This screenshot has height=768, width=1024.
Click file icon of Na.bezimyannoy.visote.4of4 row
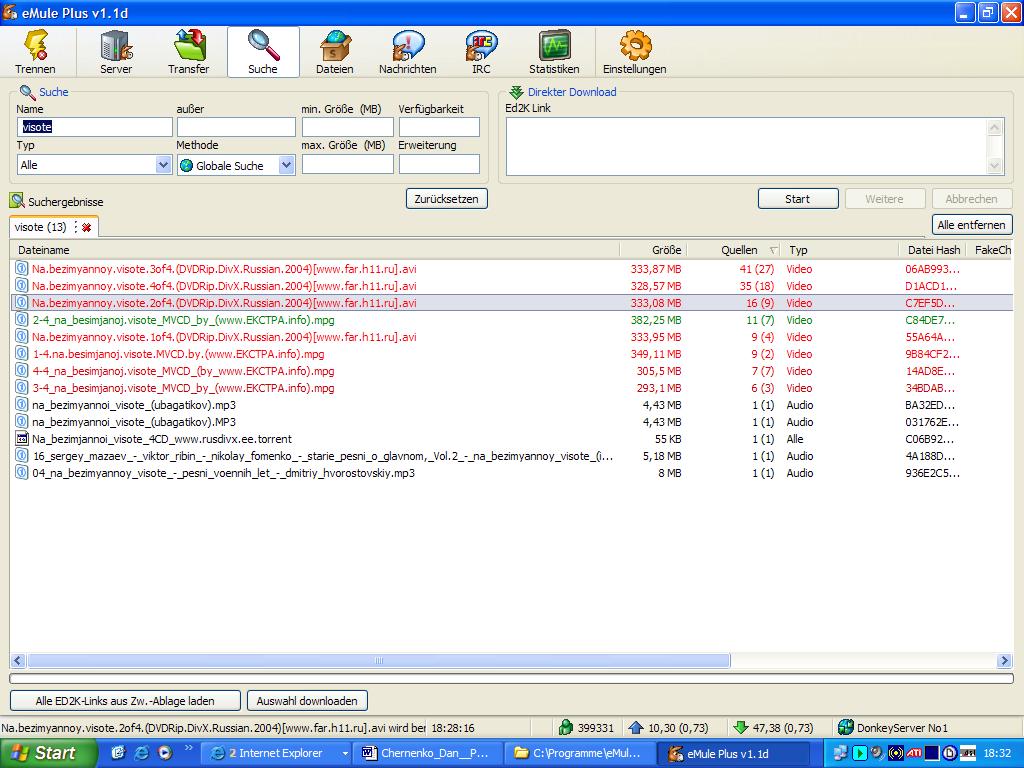(22, 285)
